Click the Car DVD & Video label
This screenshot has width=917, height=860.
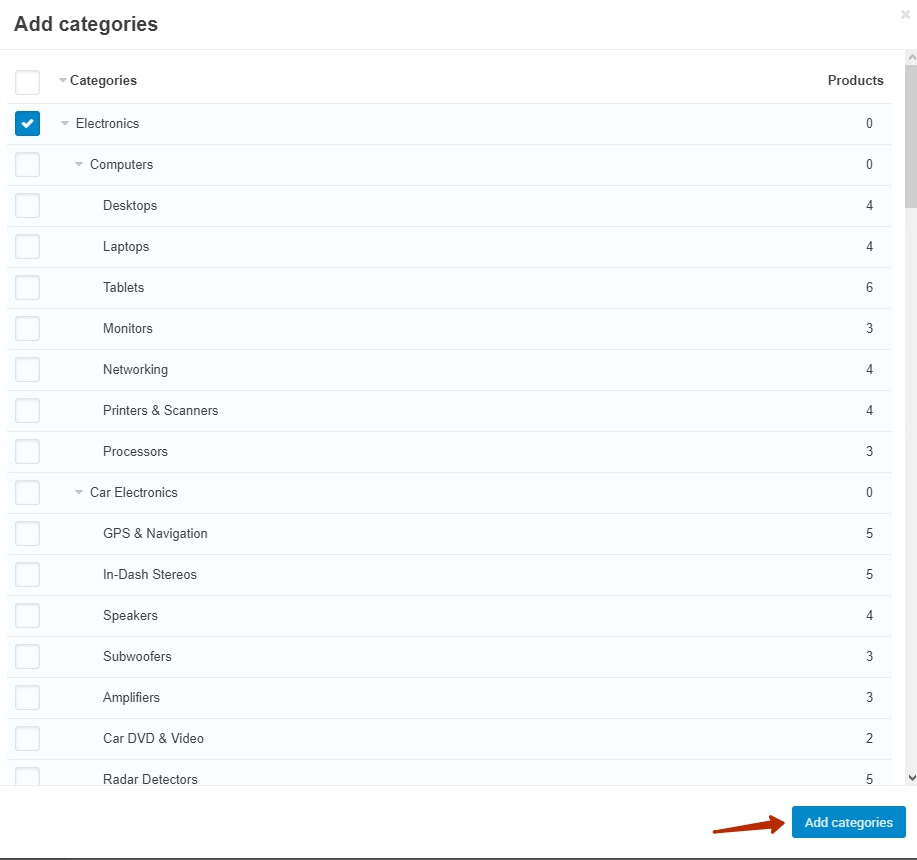click(153, 738)
